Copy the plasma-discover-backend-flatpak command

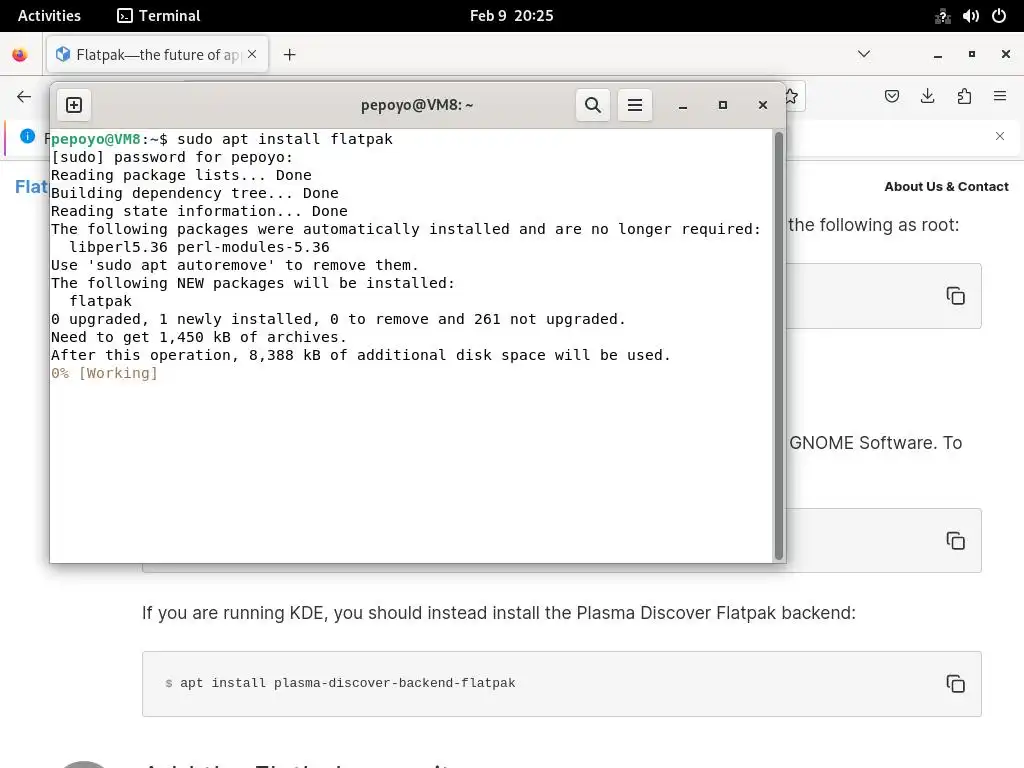955,684
